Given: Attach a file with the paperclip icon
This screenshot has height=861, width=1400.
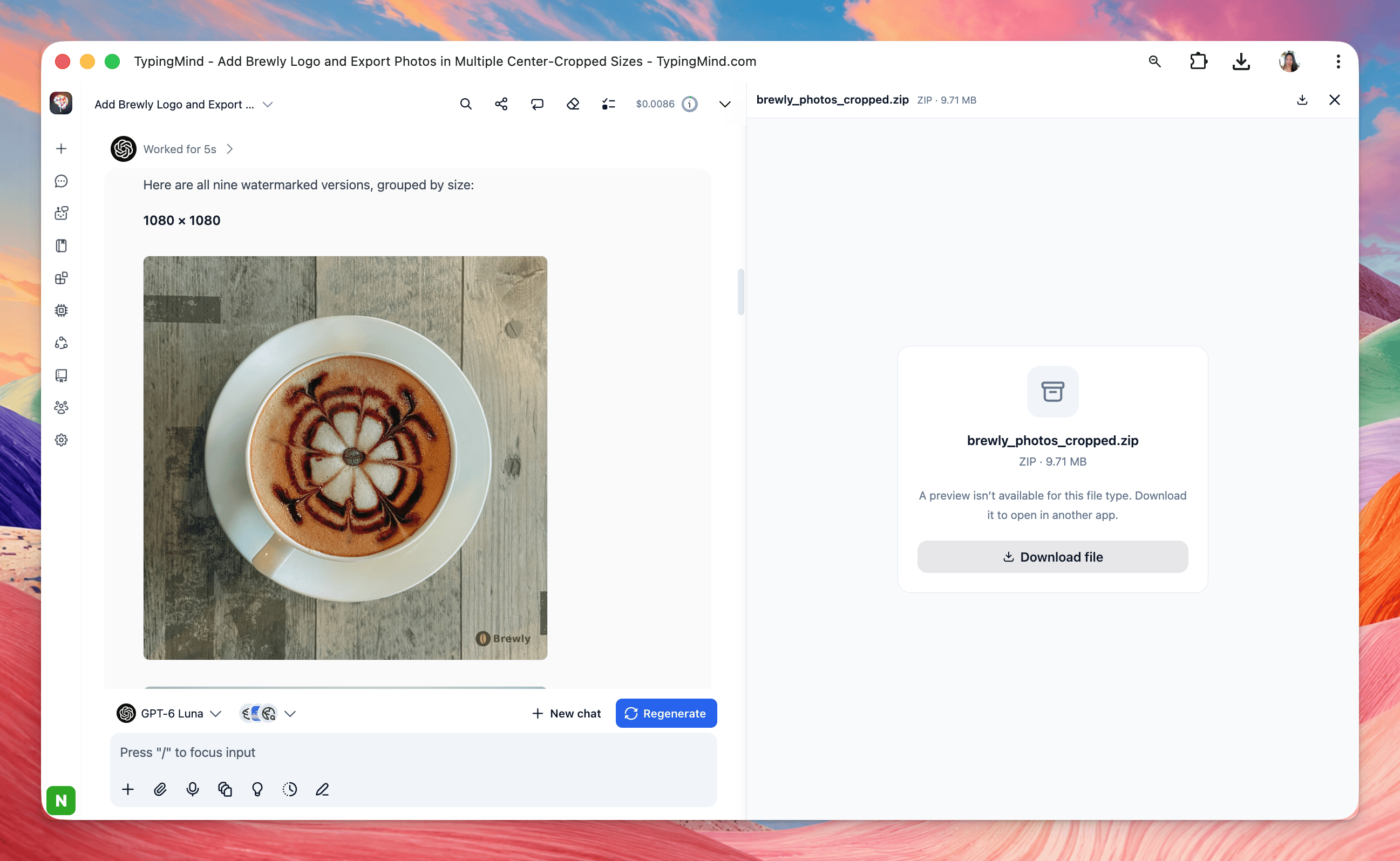Looking at the screenshot, I should point(160,789).
